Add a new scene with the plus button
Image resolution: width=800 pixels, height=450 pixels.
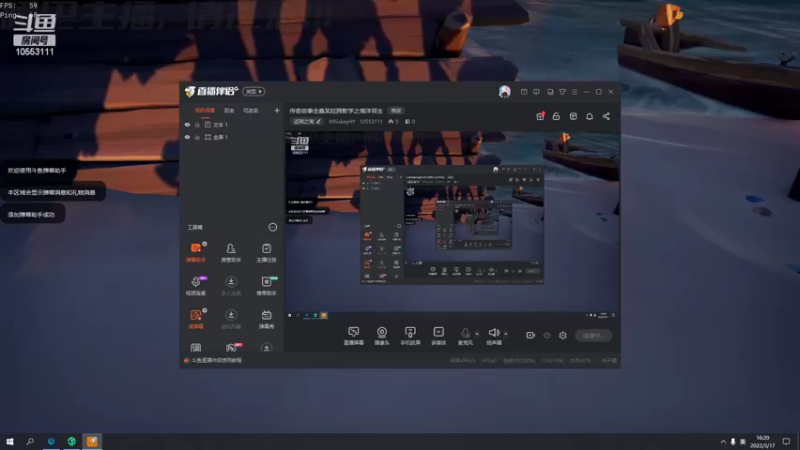pos(277,110)
